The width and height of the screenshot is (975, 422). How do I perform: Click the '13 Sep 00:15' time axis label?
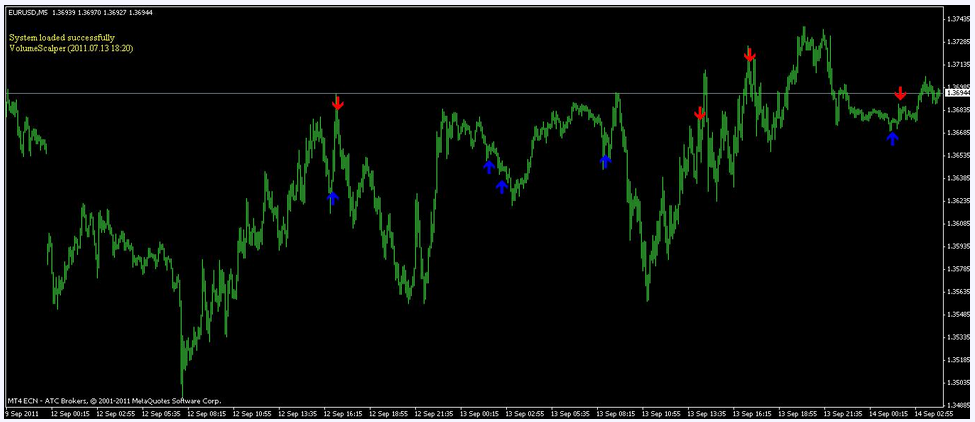[x=479, y=413]
